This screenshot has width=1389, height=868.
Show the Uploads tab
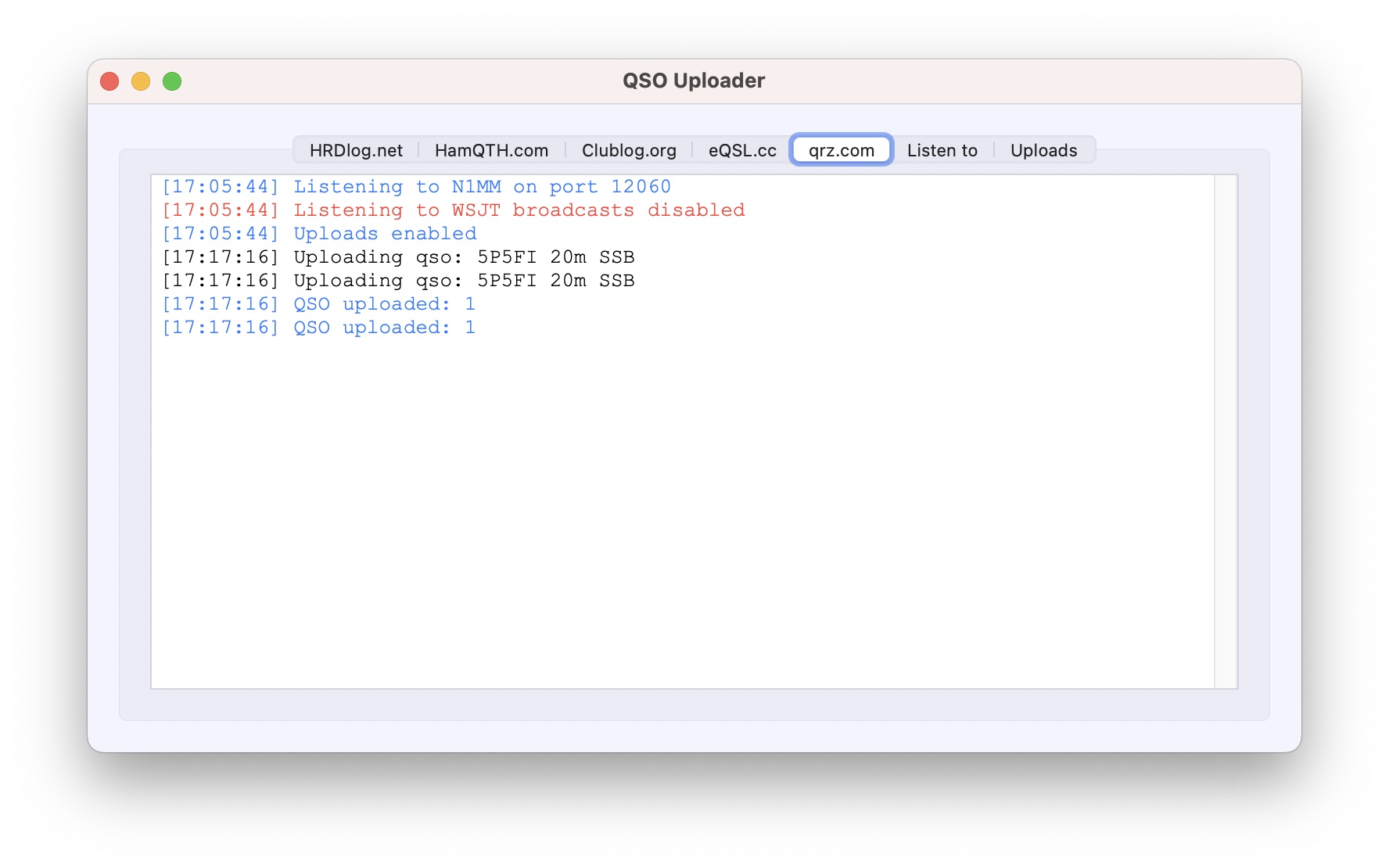[1043, 150]
